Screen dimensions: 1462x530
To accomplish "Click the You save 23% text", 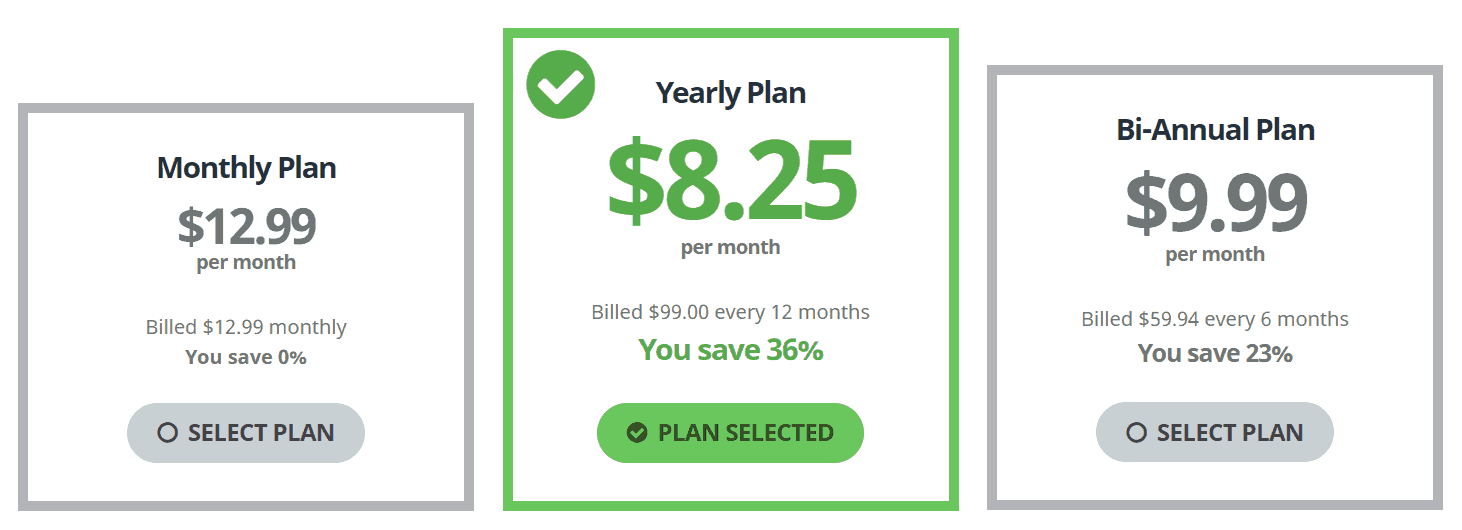I will click(x=1215, y=353).
